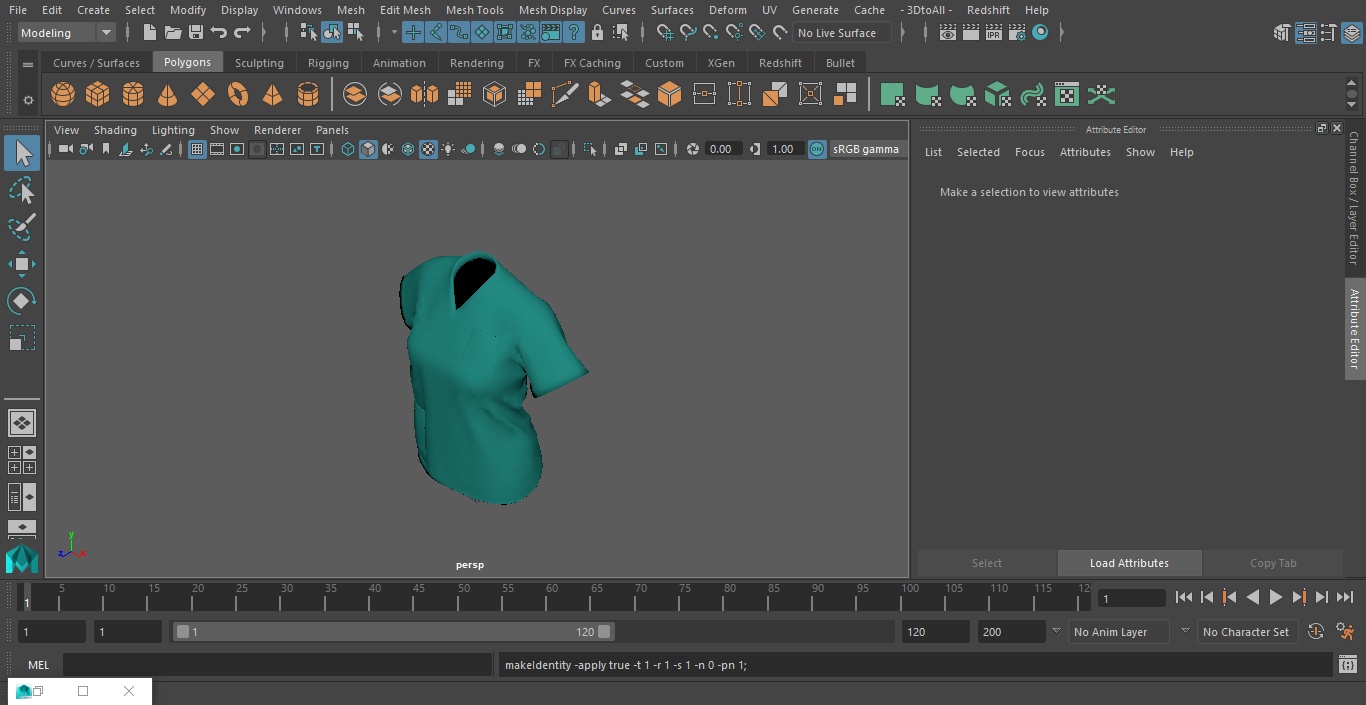Open the Mesh Tools menu

click(x=475, y=10)
